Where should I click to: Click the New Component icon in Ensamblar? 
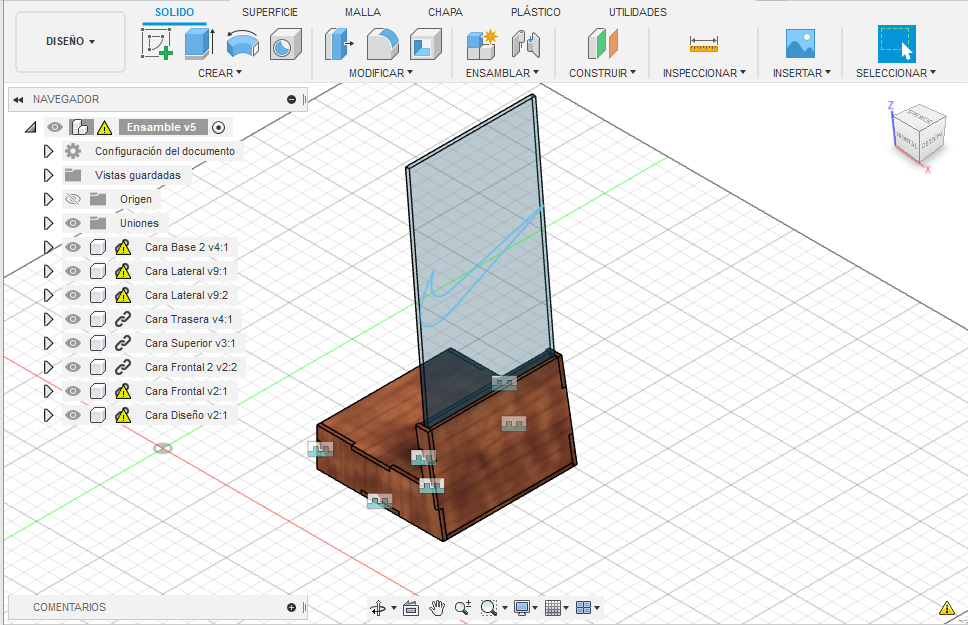pyautogui.click(x=481, y=44)
